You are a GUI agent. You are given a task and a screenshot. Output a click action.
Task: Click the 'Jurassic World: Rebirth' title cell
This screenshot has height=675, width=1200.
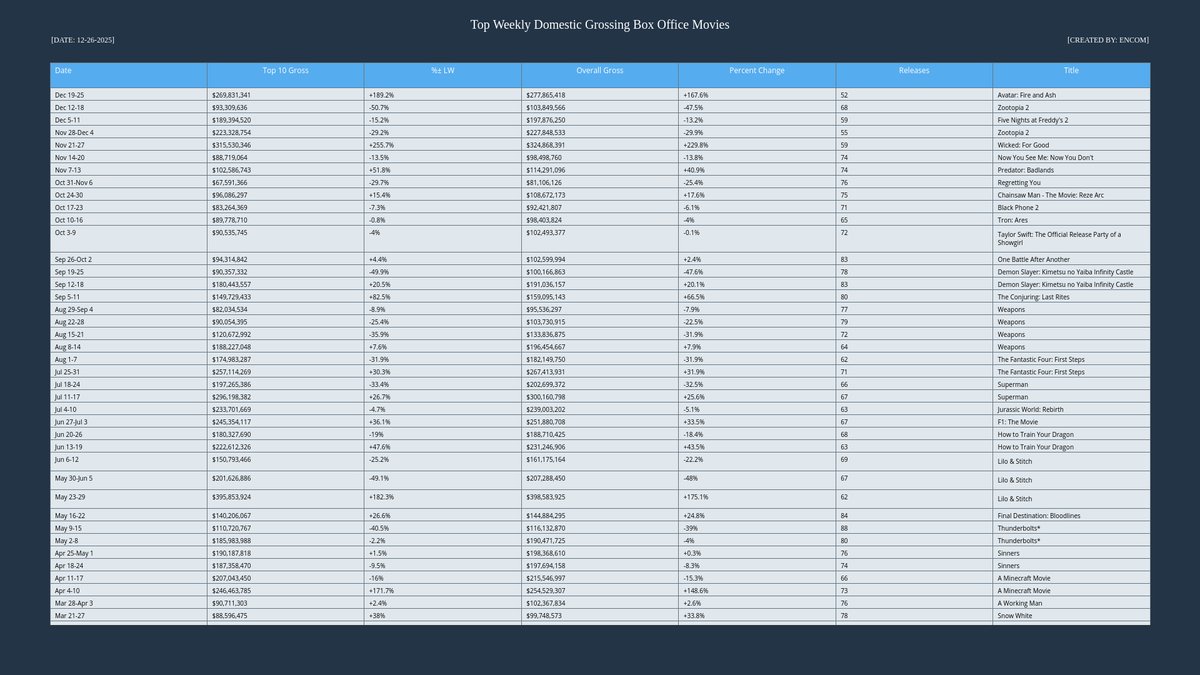[x=1071, y=409]
